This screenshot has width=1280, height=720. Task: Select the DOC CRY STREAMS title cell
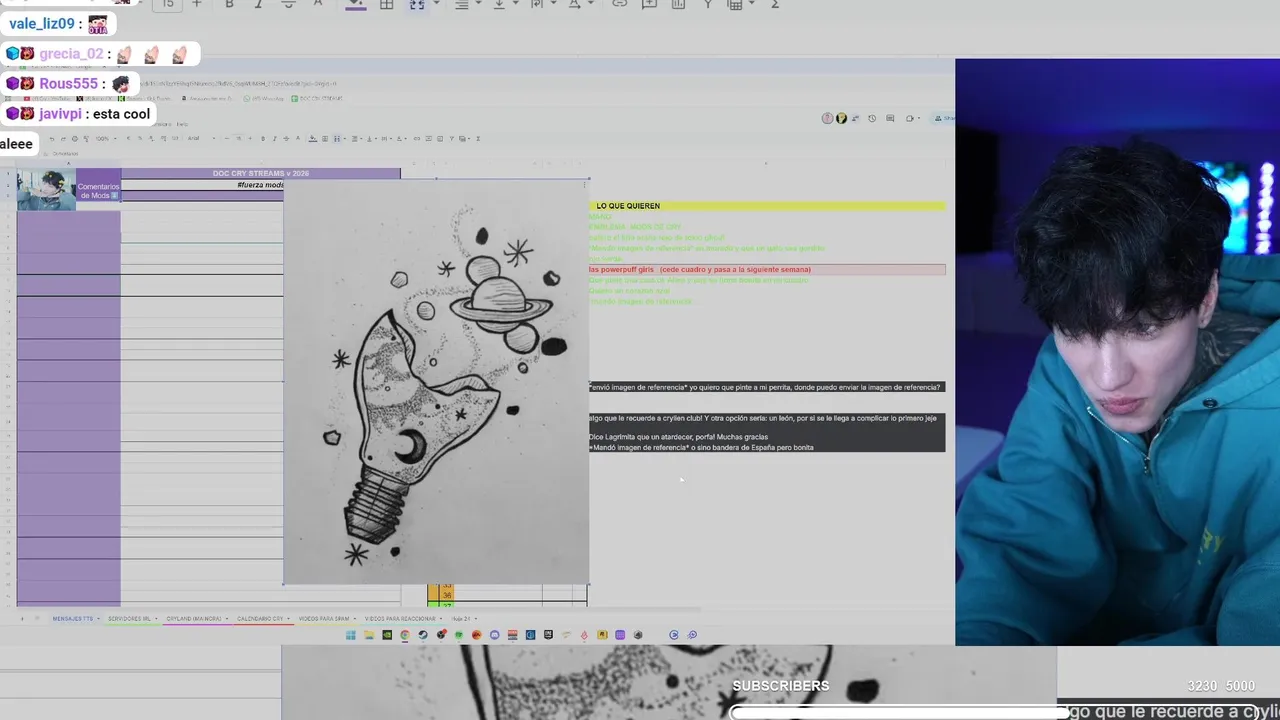(x=261, y=174)
